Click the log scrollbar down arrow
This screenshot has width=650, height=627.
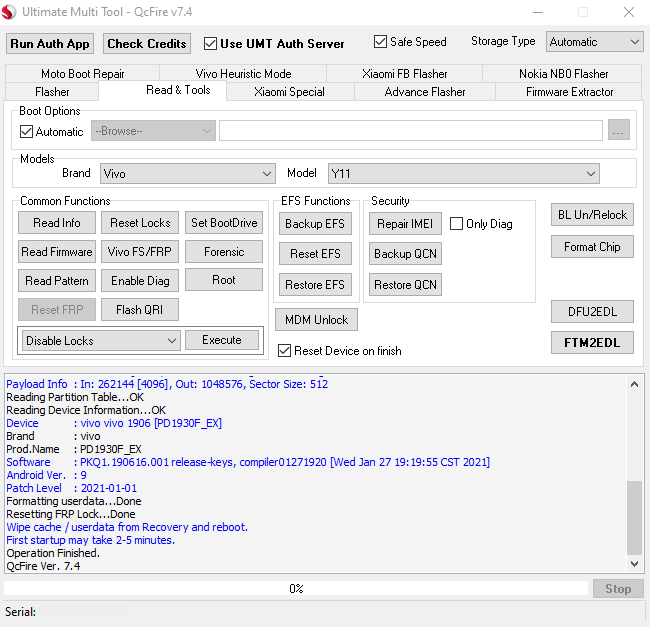click(634, 564)
